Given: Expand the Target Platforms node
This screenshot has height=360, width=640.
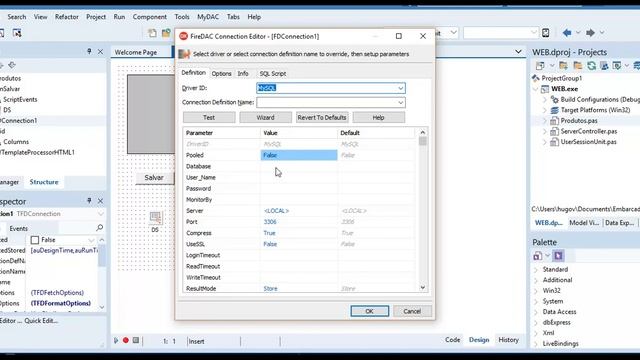Looking at the screenshot, I should (544, 110).
